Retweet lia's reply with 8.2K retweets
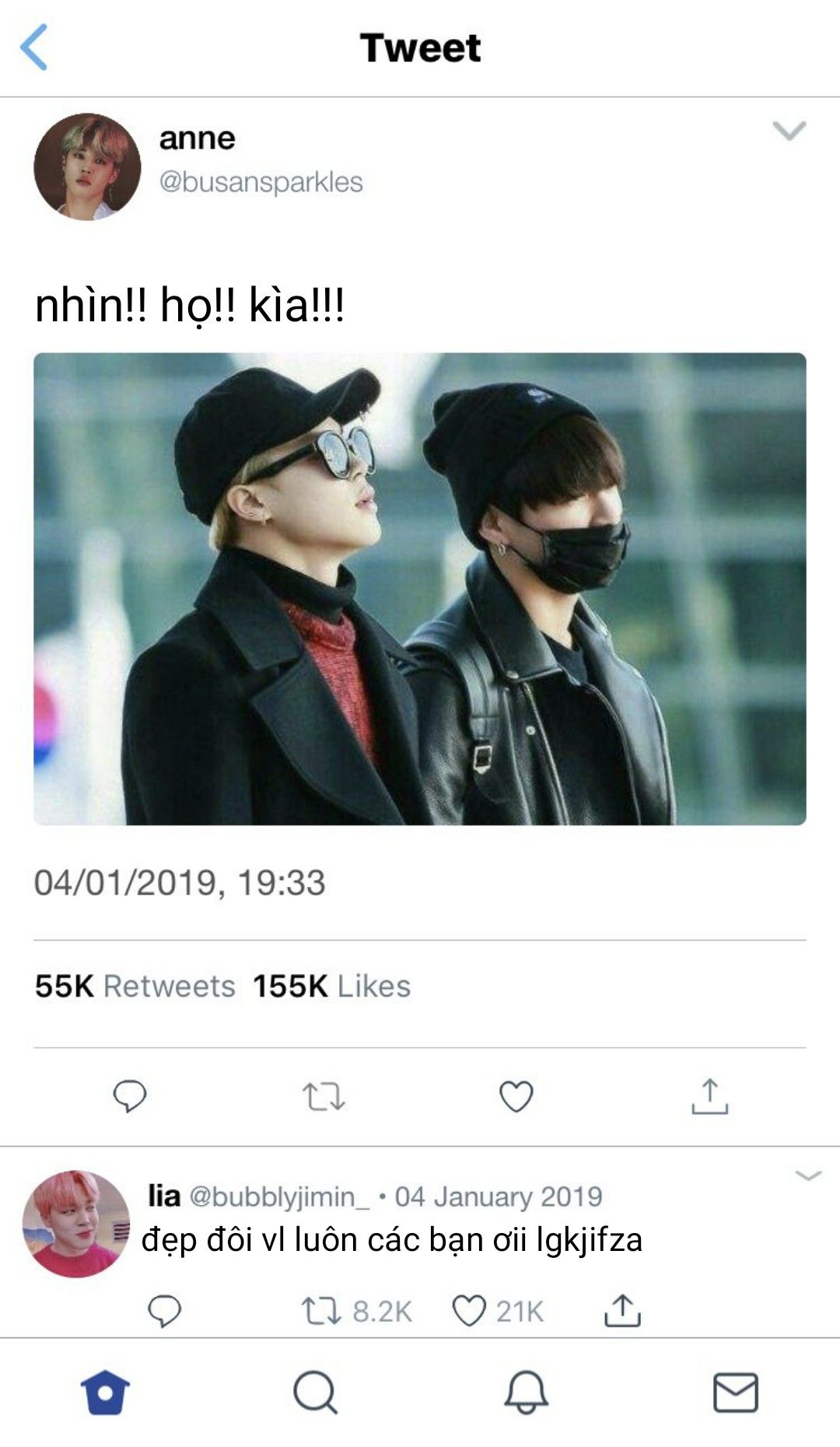Screen dimensions: 840x1447 [321, 1311]
